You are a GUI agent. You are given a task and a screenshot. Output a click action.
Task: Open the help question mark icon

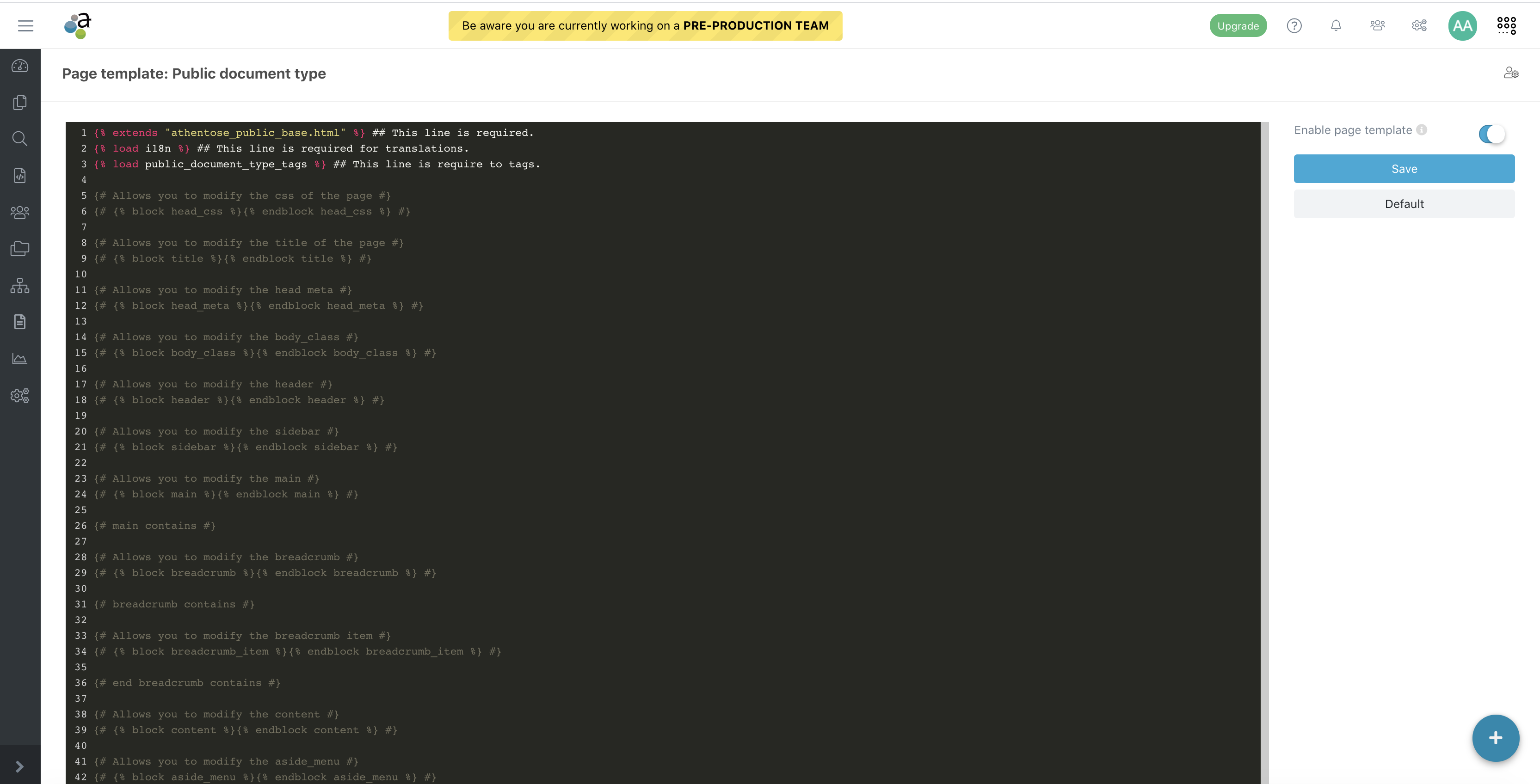tap(1294, 25)
